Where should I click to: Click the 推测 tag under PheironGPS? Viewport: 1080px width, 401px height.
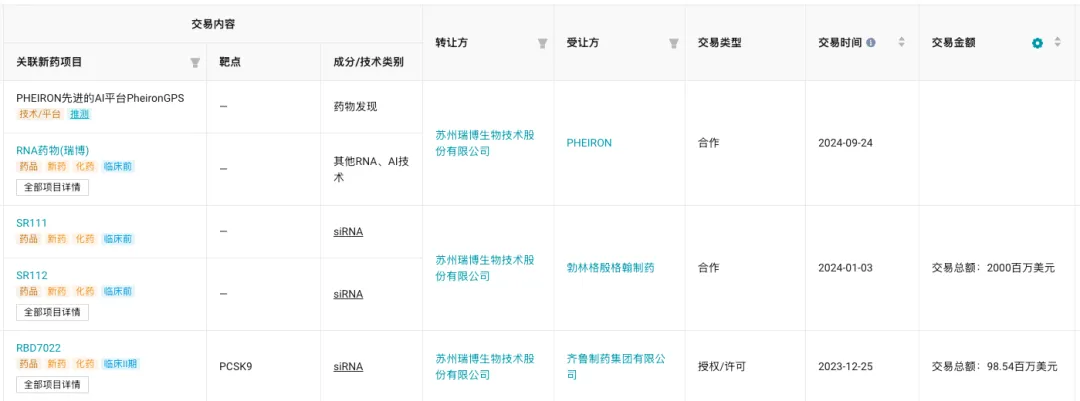(x=79, y=114)
